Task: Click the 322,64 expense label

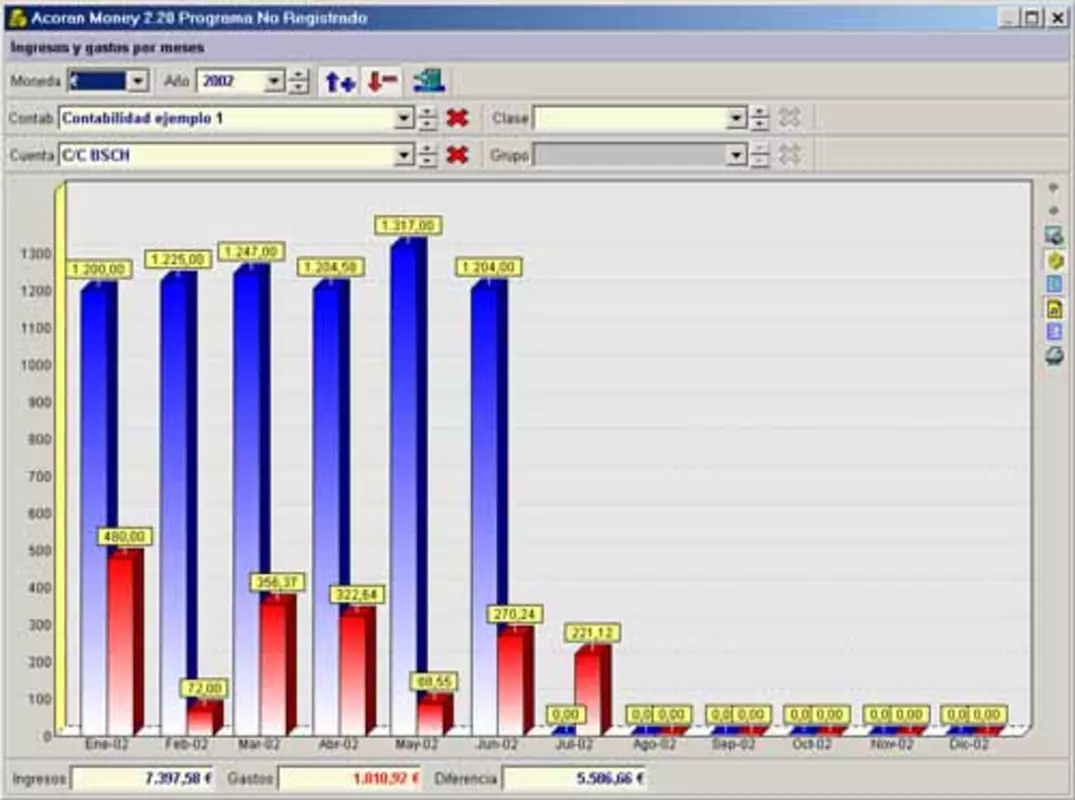Action: 357,594
